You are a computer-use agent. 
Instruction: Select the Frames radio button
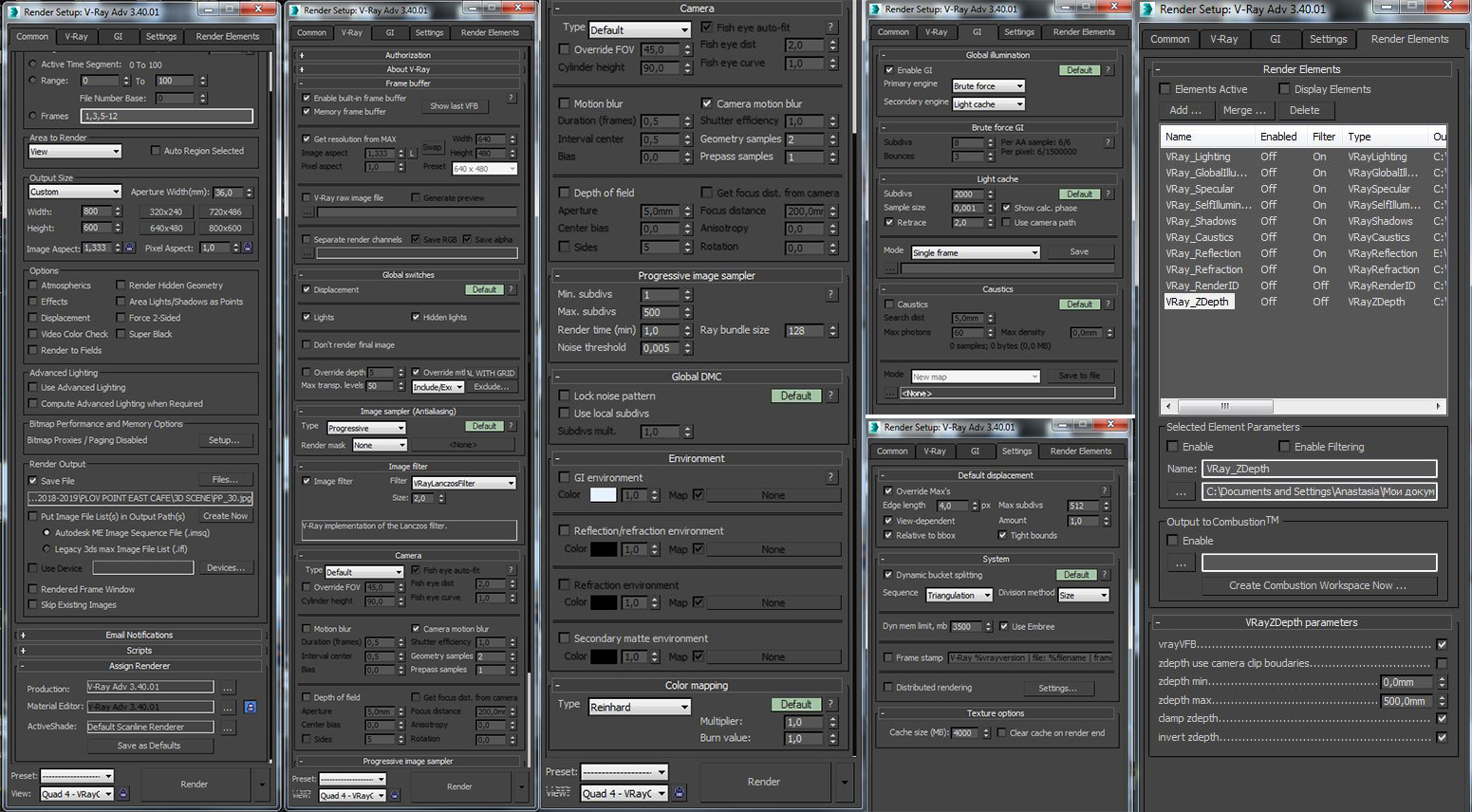33,116
